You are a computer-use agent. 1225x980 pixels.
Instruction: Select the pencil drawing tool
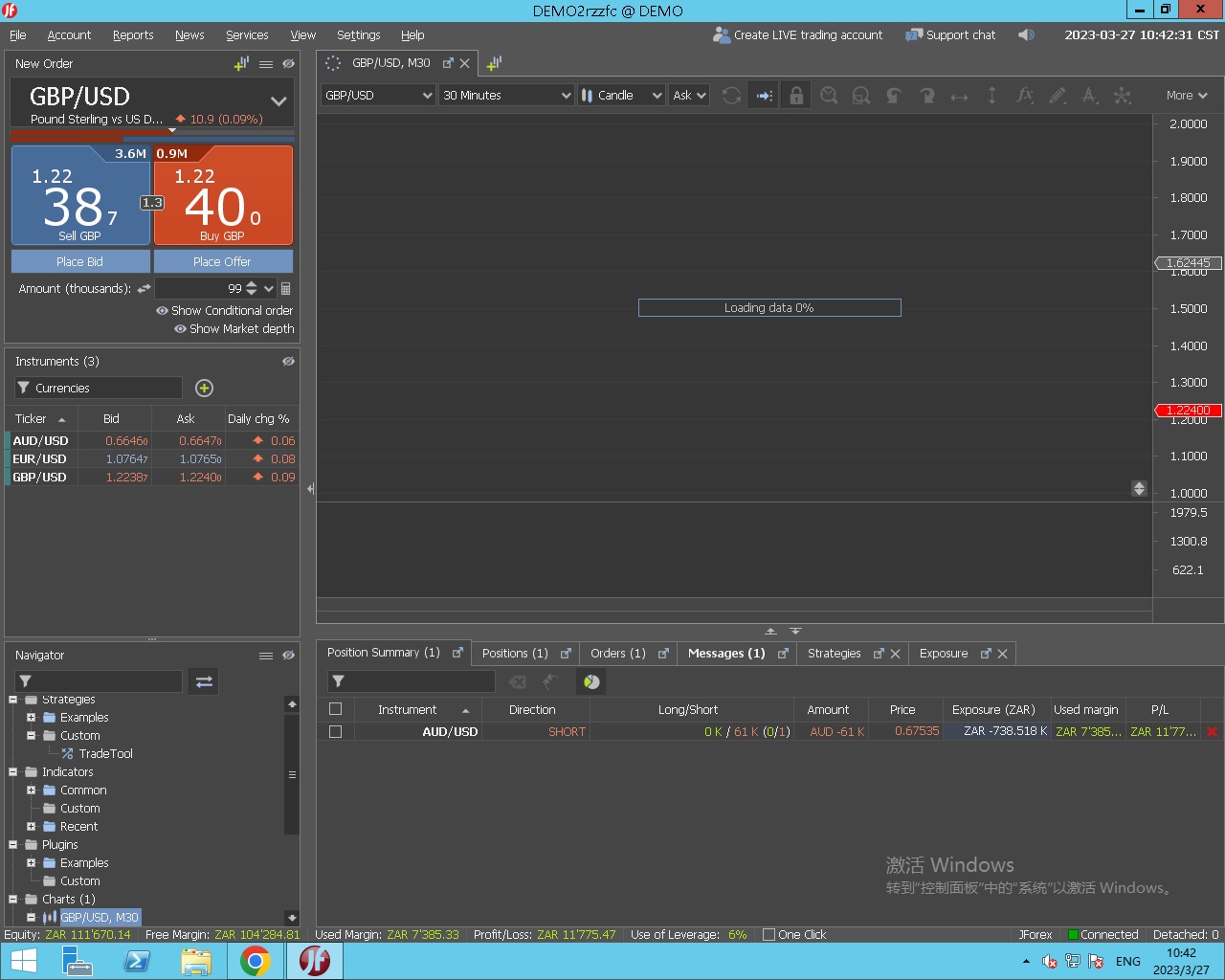point(1057,96)
